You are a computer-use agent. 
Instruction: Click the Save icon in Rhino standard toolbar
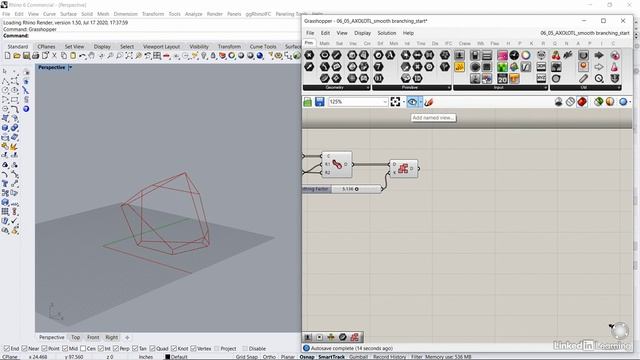(26, 56)
